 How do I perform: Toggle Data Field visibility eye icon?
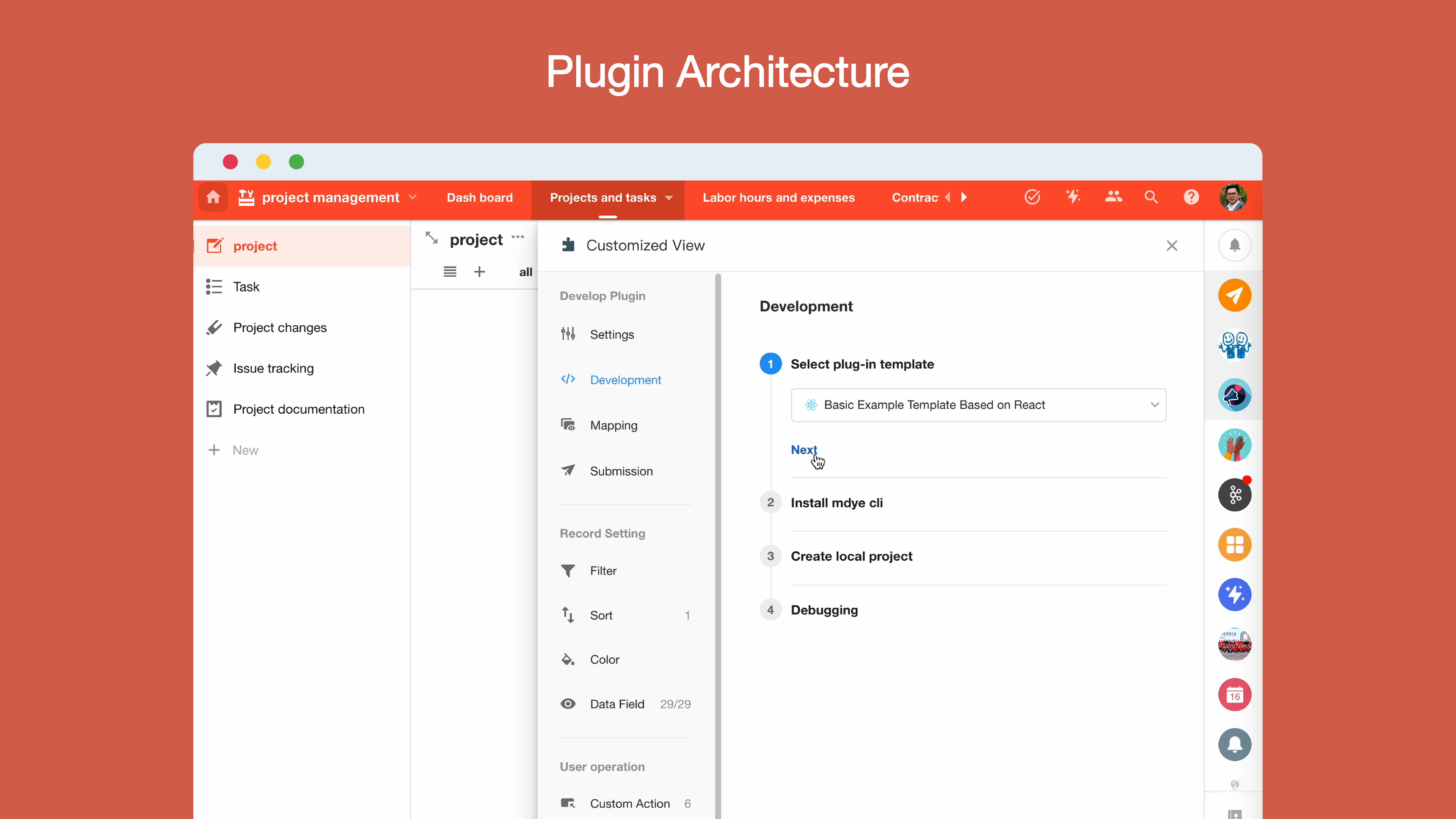[x=568, y=704]
